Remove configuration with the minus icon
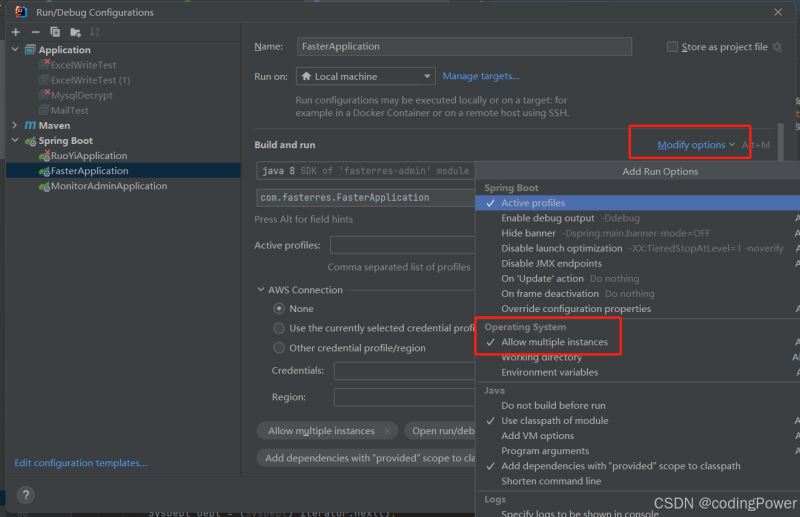The width and height of the screenshot is (800, 517). 35,32
